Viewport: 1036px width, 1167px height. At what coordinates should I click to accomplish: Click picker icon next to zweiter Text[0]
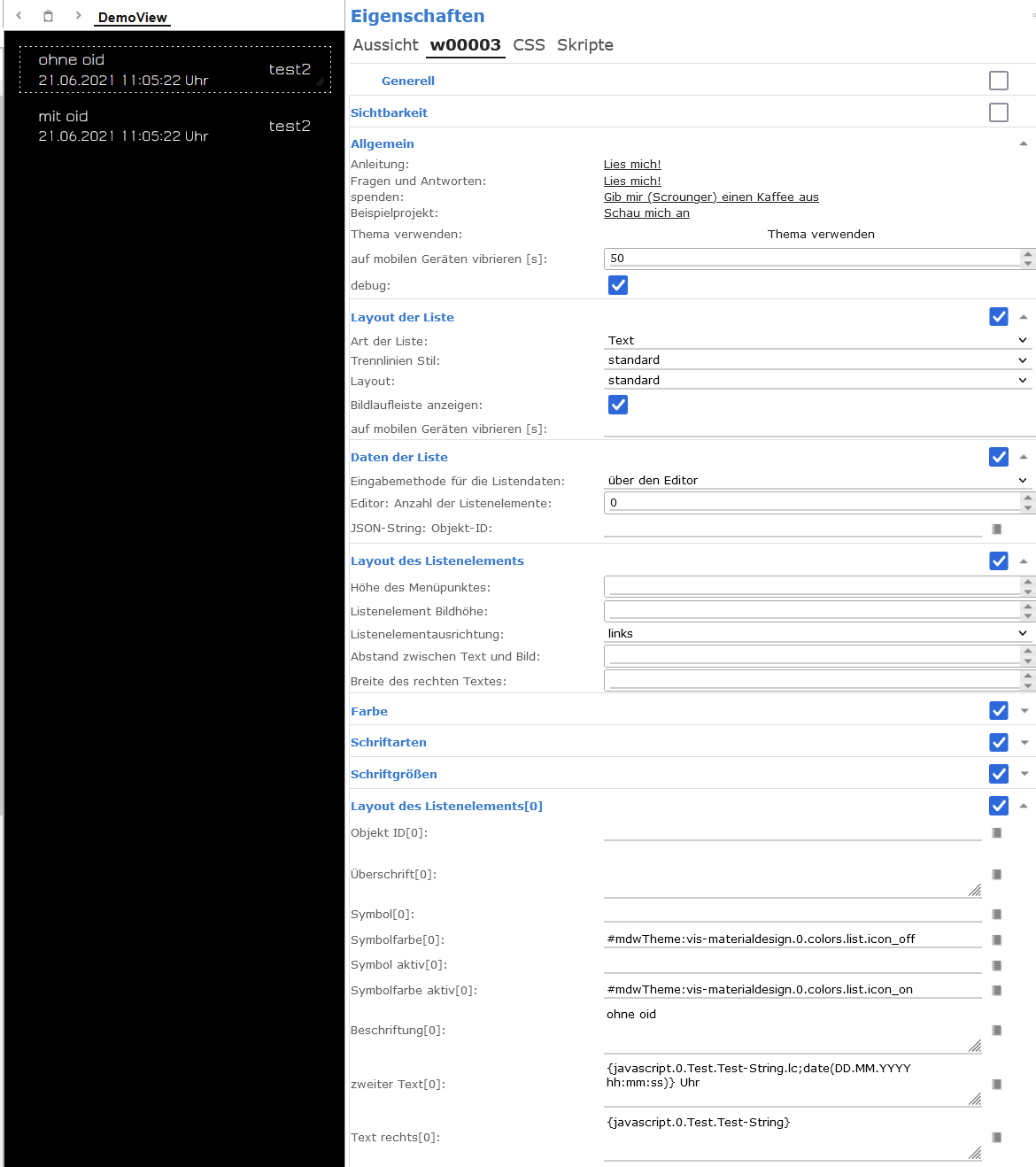click(x=996, y=1084)
